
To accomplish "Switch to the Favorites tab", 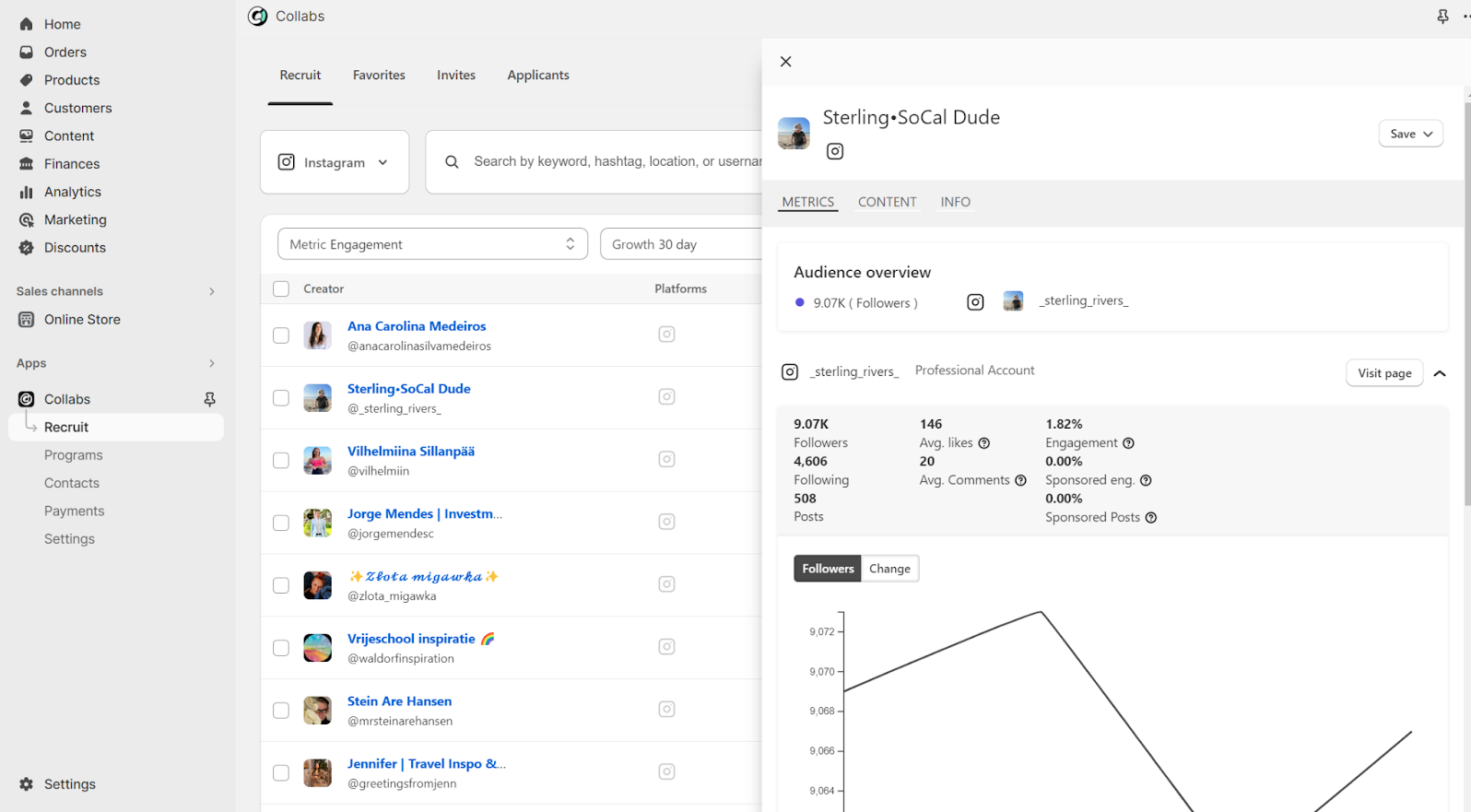I will (x=379, y=76).
